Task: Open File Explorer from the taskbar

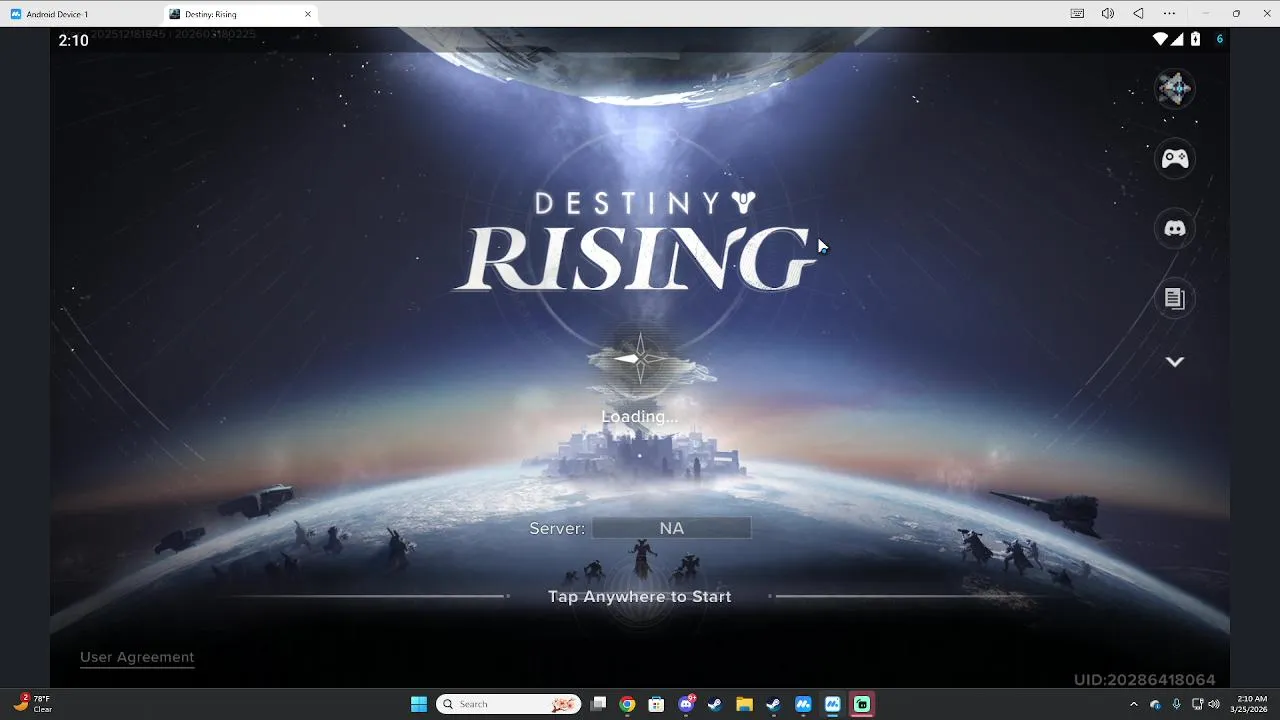Action: pyautogui.click(x=744, y=704)
